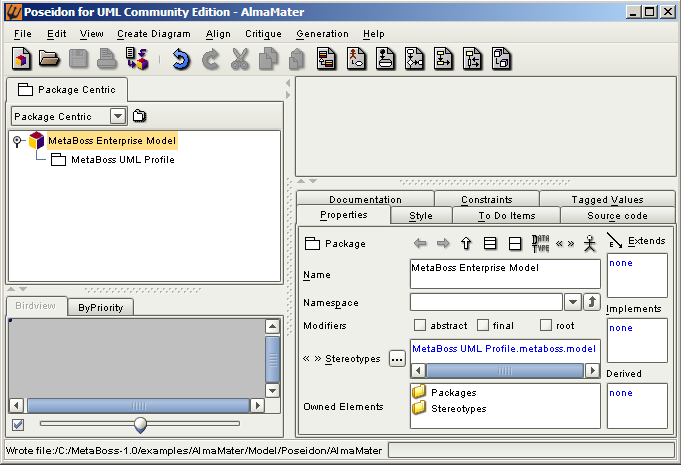Viewport: 681px width, 465px height.
Task: Select MetaBoss UML Profile tree item
Action: click(122, 160)
